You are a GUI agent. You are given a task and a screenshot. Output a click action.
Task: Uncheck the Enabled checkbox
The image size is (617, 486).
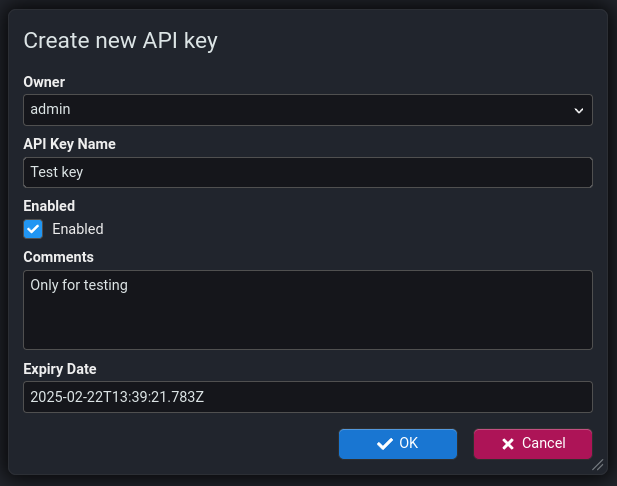click(33, 229)
